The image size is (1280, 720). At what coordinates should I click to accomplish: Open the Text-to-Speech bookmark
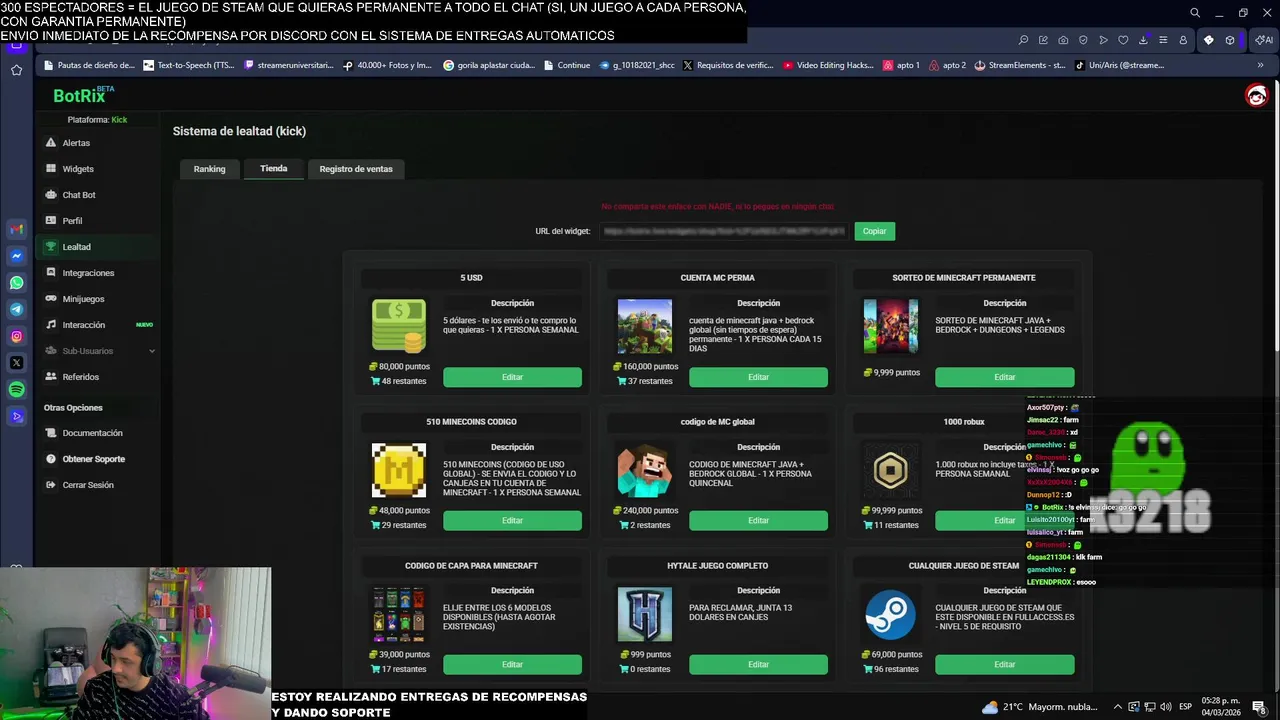[189, 65]
